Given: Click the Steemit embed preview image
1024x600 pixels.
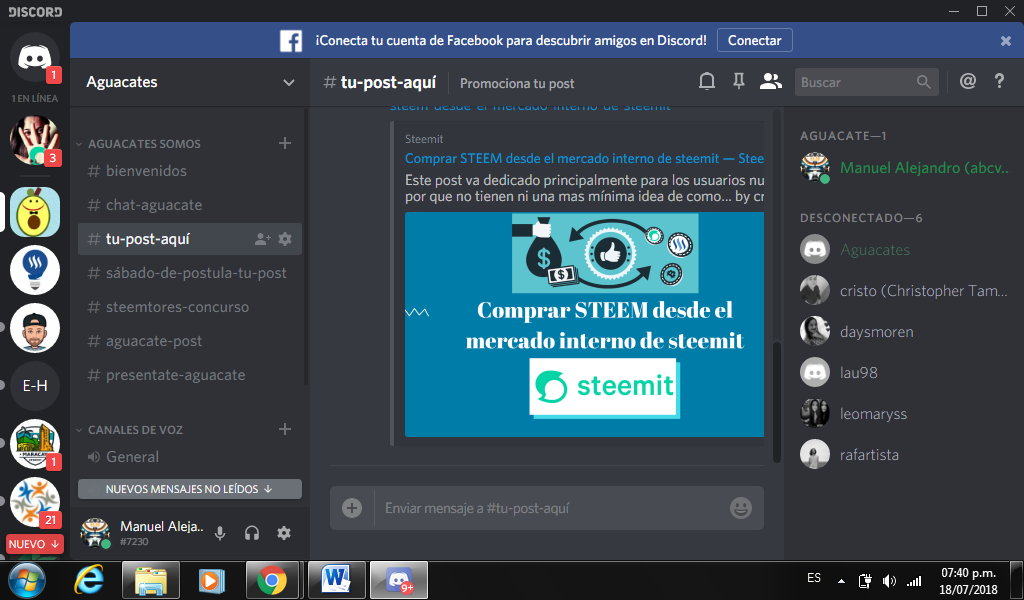Looking at the screenshot, I should 584,324.
